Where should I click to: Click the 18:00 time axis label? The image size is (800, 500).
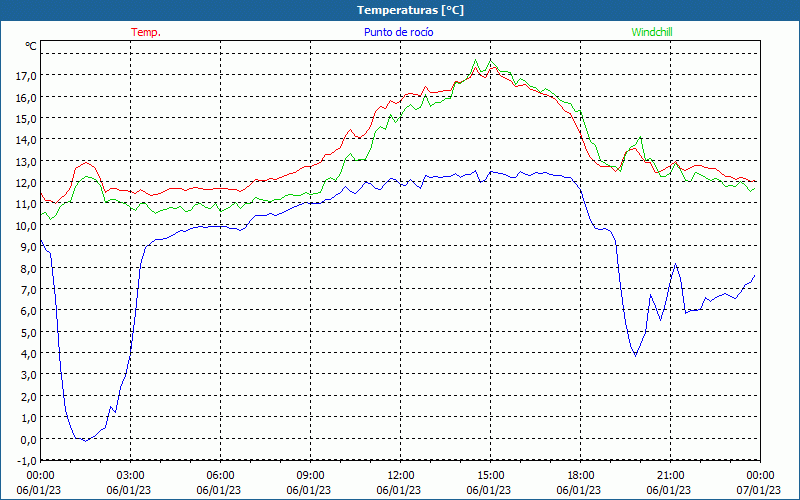(x=581, y=476)
